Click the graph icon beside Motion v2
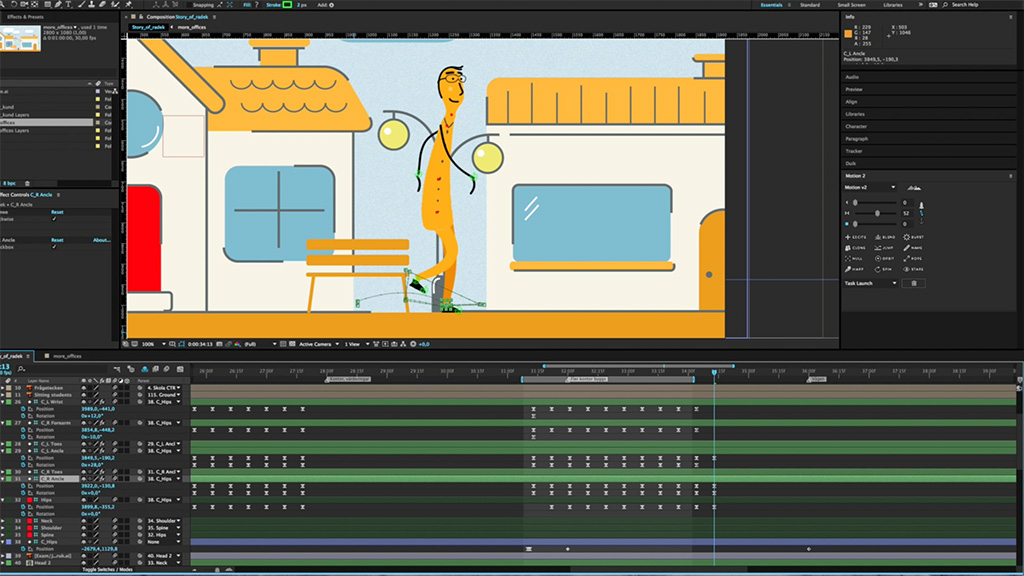The image size is (1024, 576). [914, 188]
